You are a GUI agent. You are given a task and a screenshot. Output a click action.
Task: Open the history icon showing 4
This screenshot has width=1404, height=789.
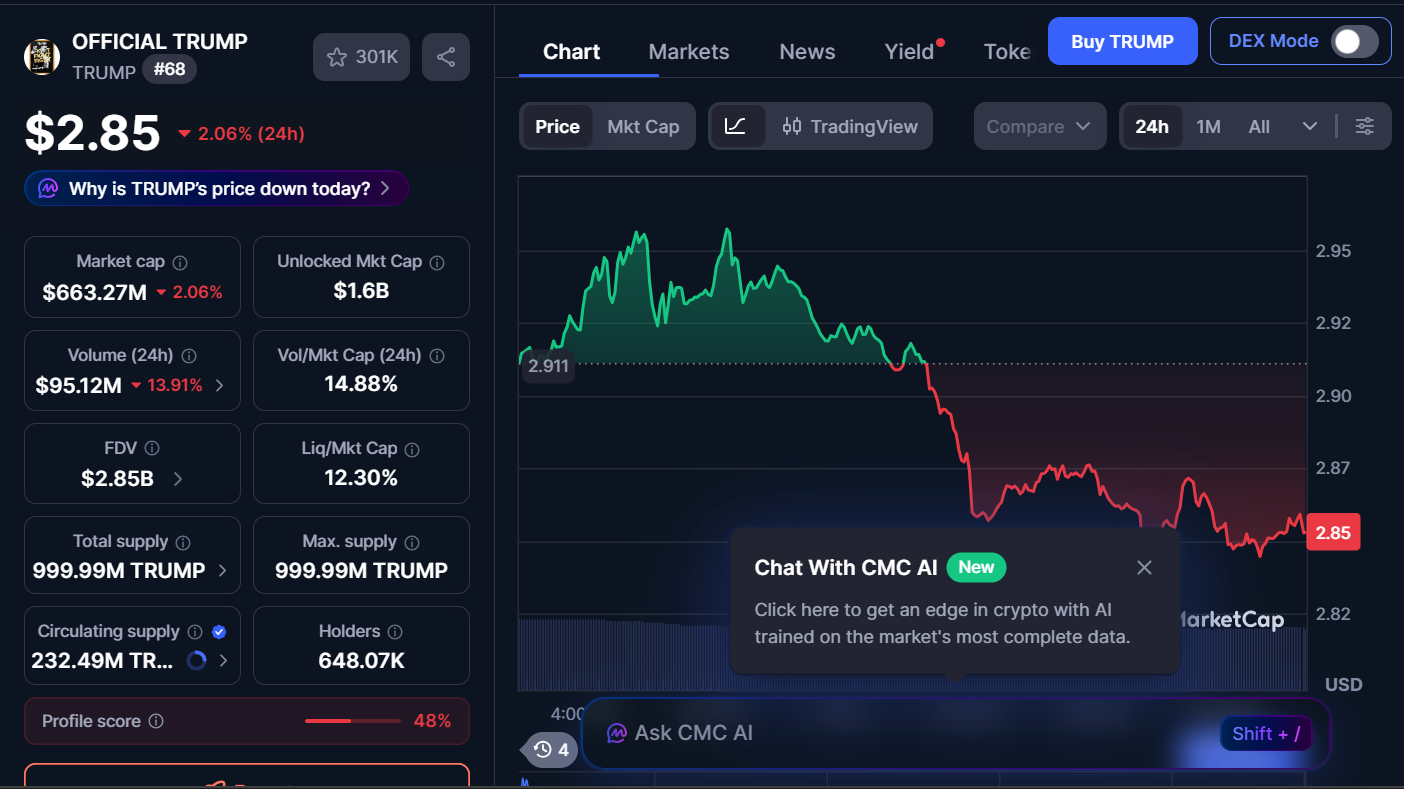551,749
